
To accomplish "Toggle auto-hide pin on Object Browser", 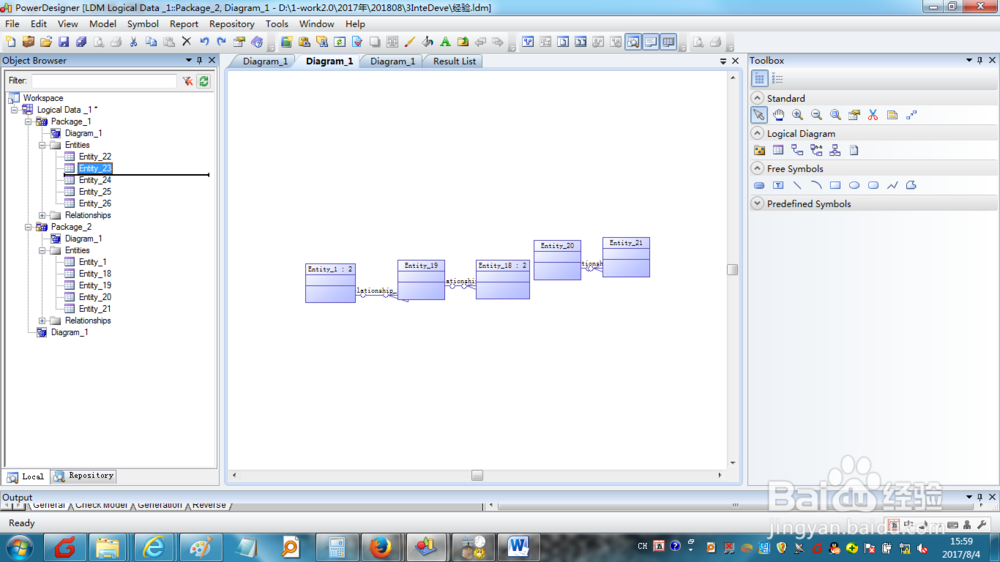I will pos(200,60).
